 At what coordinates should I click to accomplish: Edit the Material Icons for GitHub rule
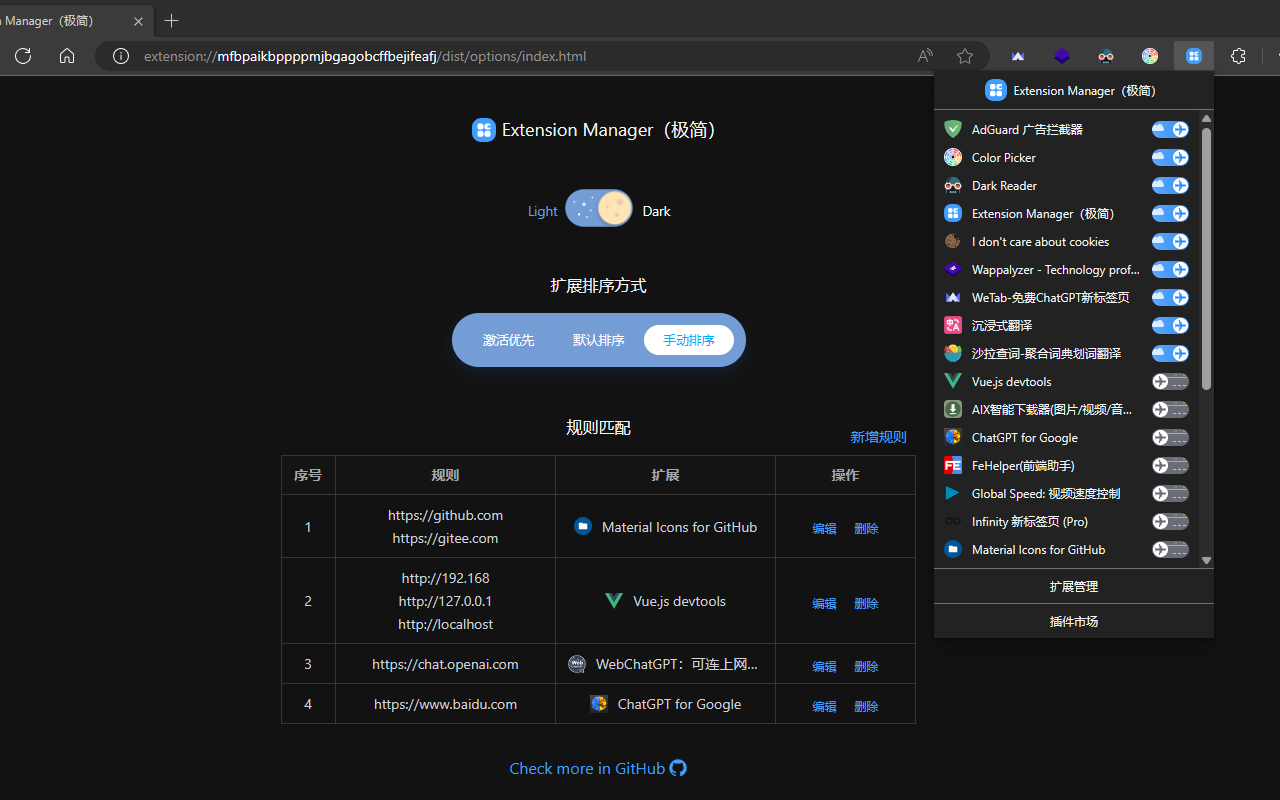tap(824, 528)
